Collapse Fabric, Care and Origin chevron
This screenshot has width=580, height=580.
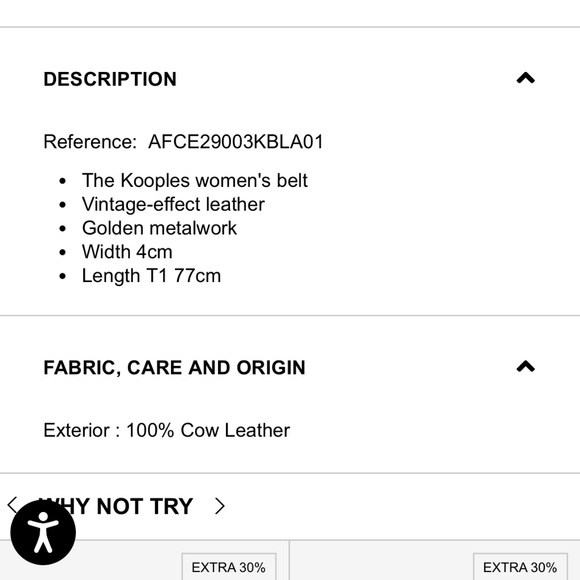[525, 367]
